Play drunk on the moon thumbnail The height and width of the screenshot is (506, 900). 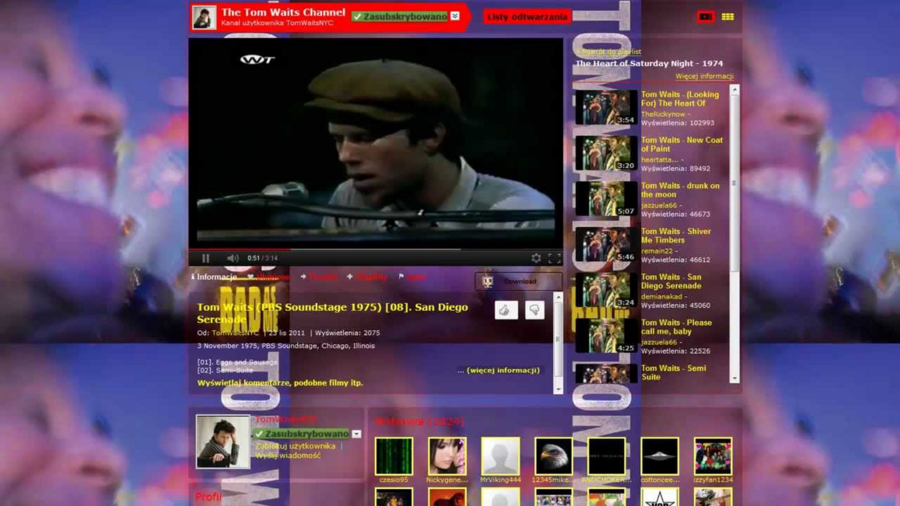tap(606, 198)
